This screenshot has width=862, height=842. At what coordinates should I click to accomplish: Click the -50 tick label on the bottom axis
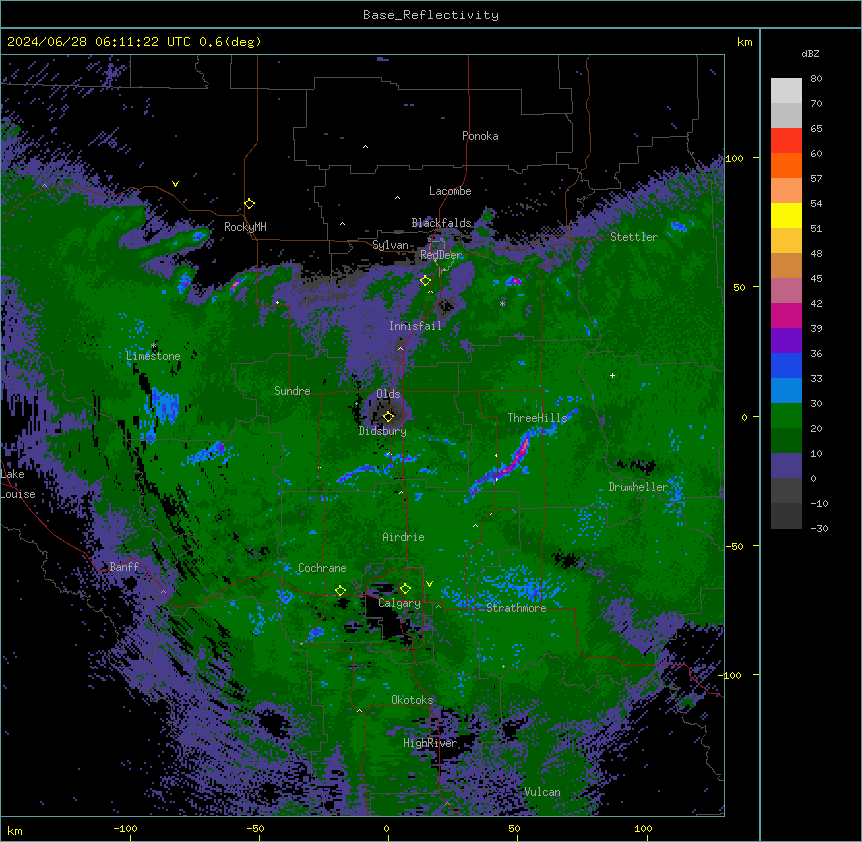(255, 828)
